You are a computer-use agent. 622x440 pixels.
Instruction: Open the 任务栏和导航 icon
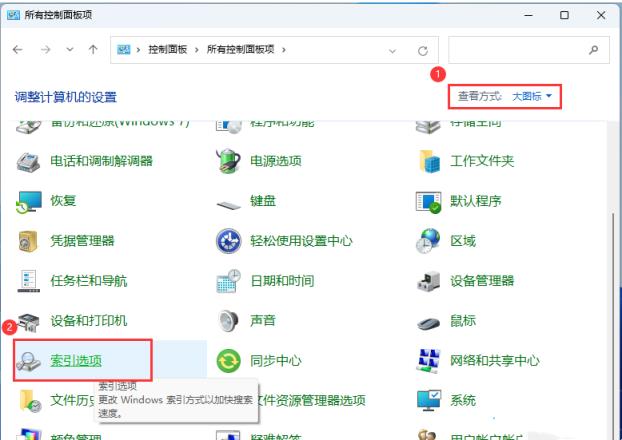pyautogui.click(x=29, y=281)
